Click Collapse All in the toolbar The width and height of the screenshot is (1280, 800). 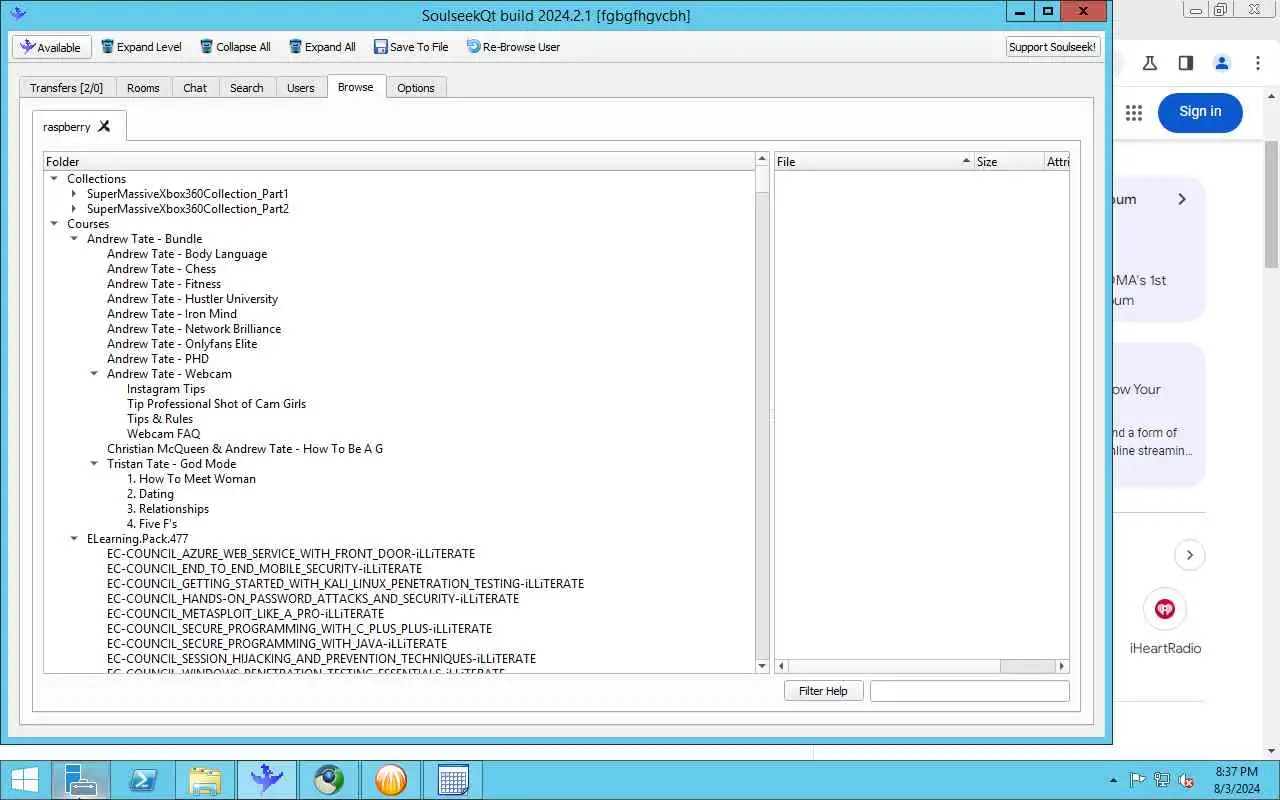(235, 47)
